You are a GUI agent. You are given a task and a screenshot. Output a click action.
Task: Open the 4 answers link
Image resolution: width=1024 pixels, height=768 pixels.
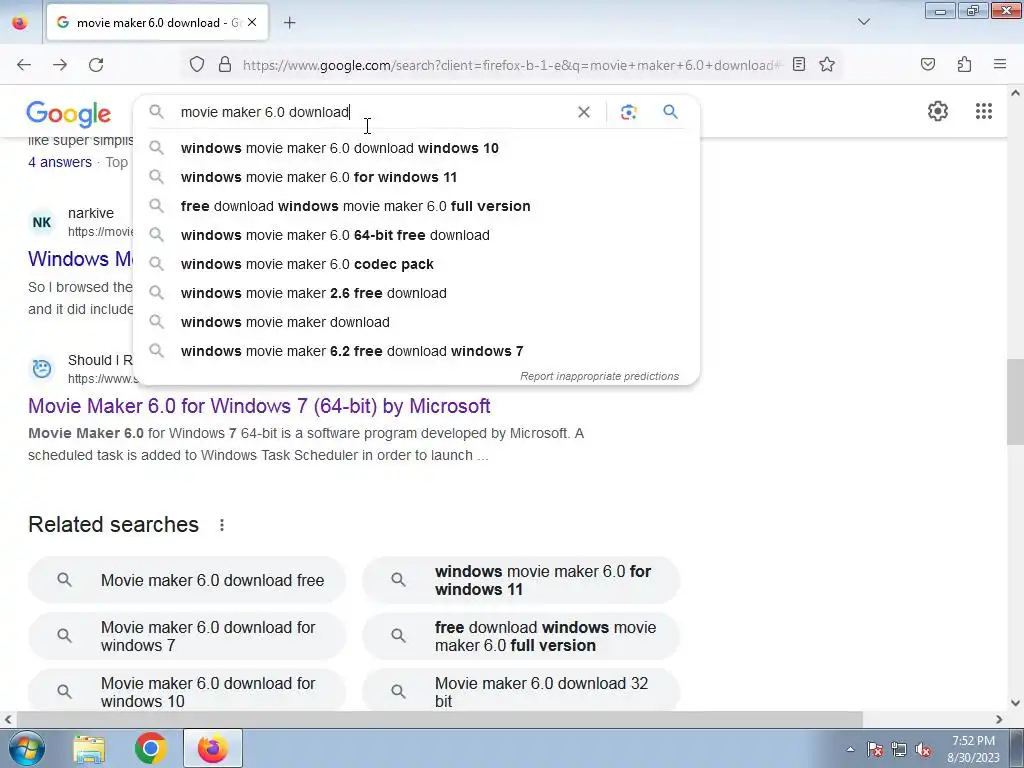60,162
